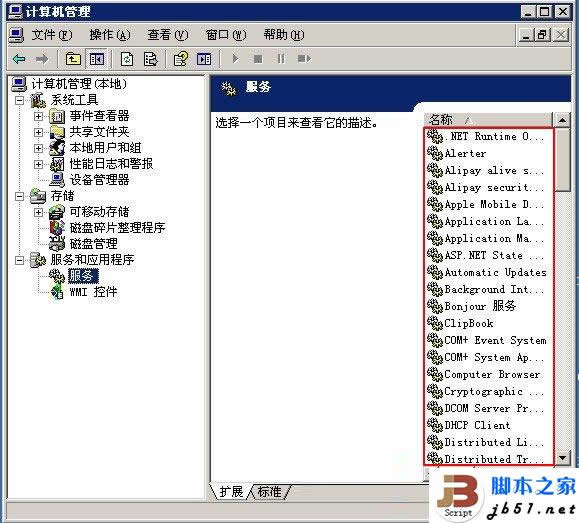Image resolution: width=579 pixels, height=523 pixels.
Task: Click the gear icon beside ClipBook service
Action: pyautogui.click(x=435, y=323)
